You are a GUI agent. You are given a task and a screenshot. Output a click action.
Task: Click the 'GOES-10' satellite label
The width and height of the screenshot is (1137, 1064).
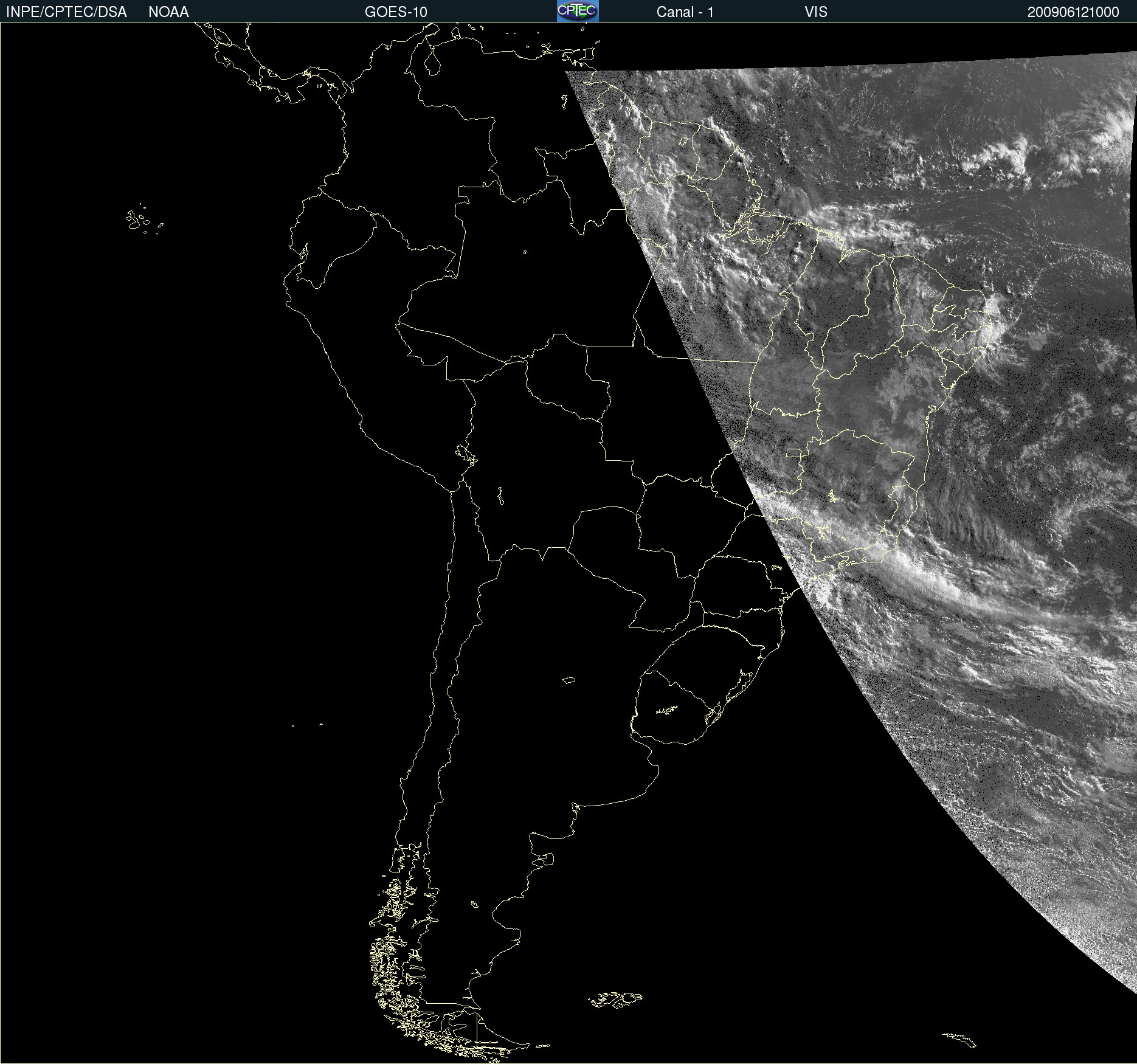click(396, 12)
